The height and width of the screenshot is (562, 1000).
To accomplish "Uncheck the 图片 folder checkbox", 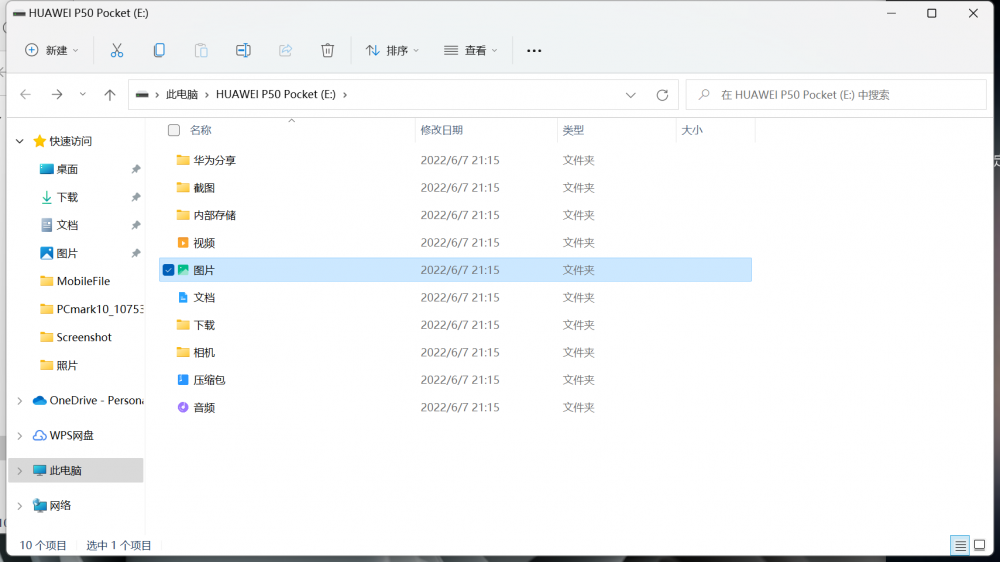I will tap(168, 270).
